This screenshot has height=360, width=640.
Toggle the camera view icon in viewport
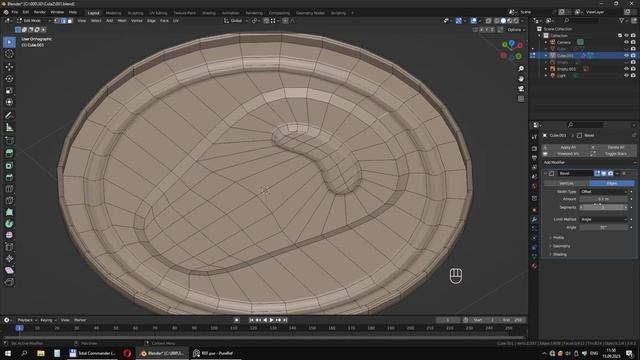point(521,89)
